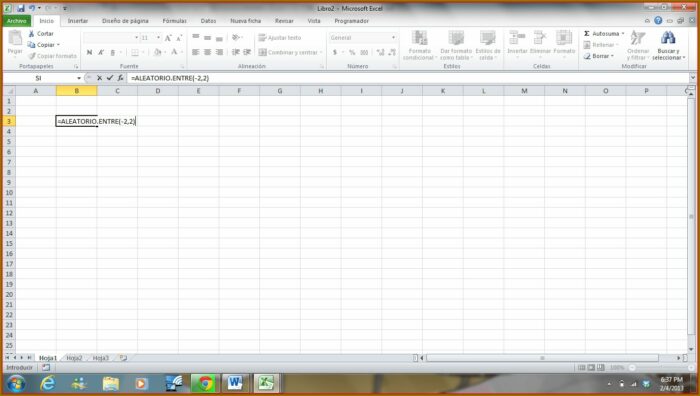Open Dar formato como tabla
This screenshot has height=396, width=700.
pyautogui.click(x=456, y=45)
